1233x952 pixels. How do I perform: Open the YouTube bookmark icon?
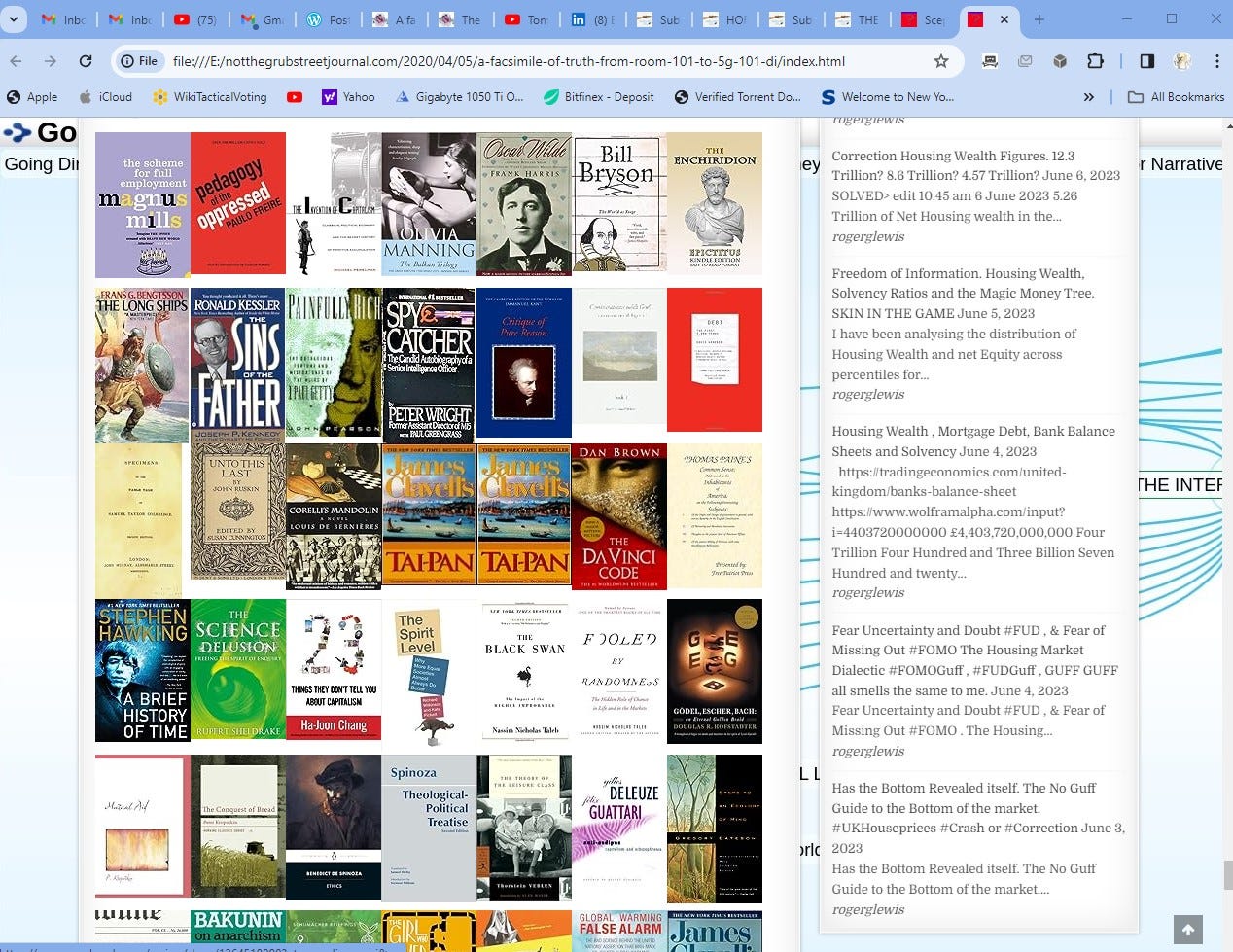point(295,97)
